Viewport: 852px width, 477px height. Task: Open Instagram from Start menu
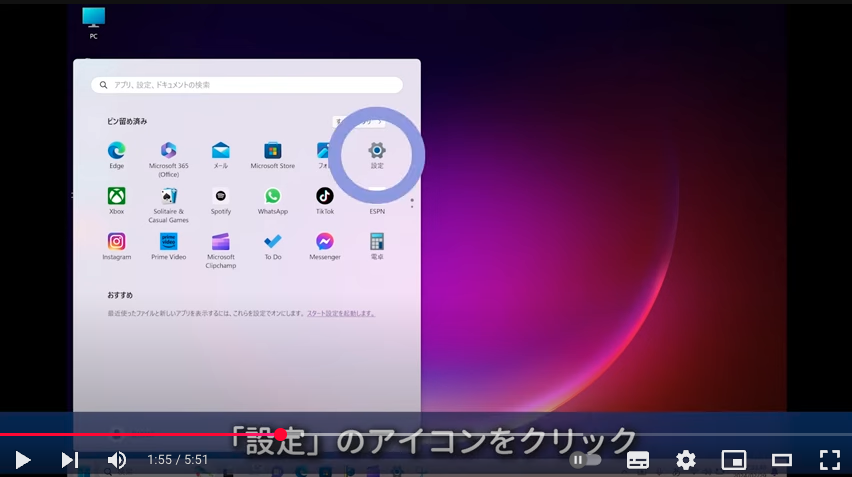click(x=116, y=246)
